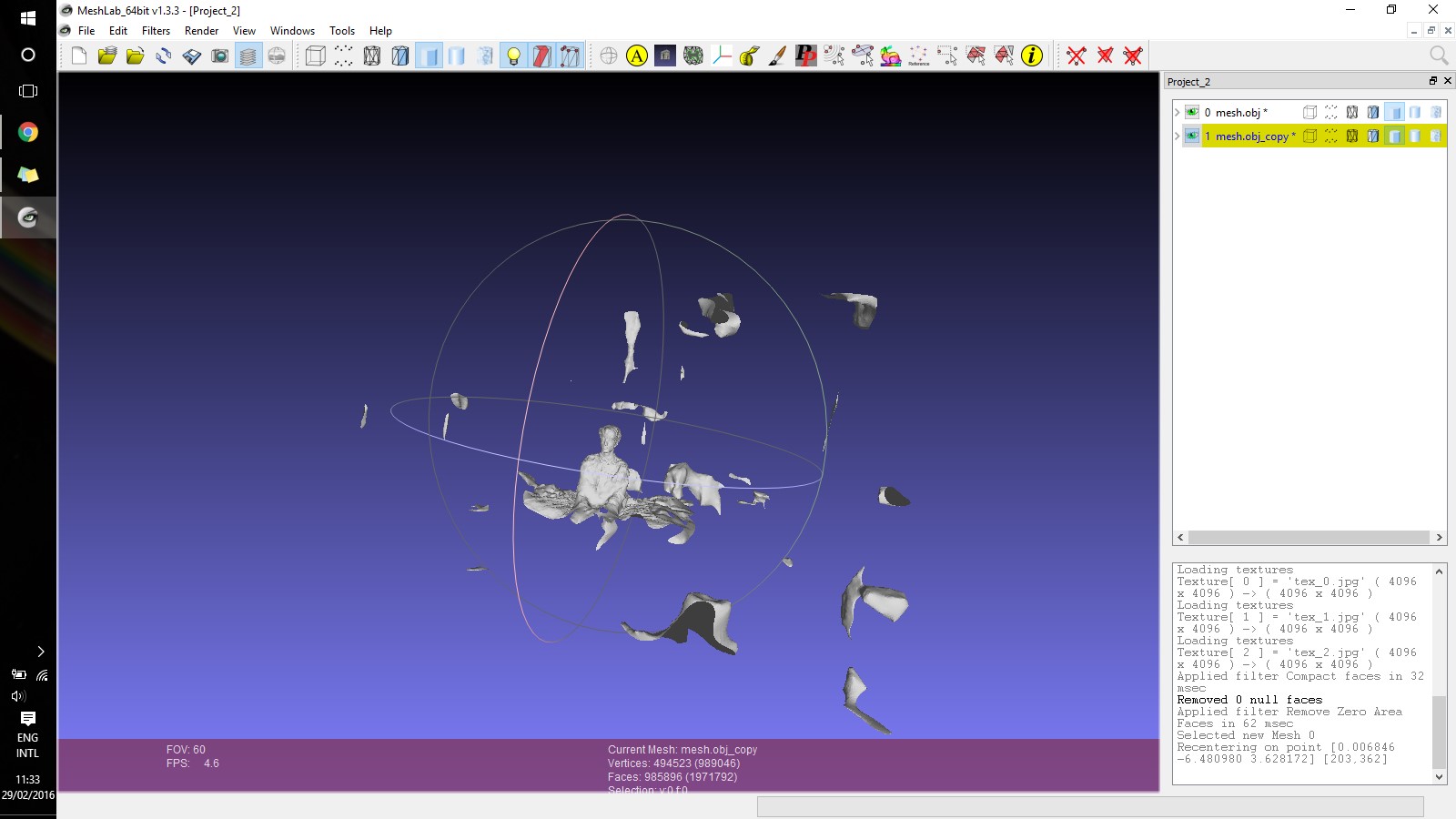Show the colored XYZ axis tool
Screen dimensions: 1456x819
click(722, 56)
